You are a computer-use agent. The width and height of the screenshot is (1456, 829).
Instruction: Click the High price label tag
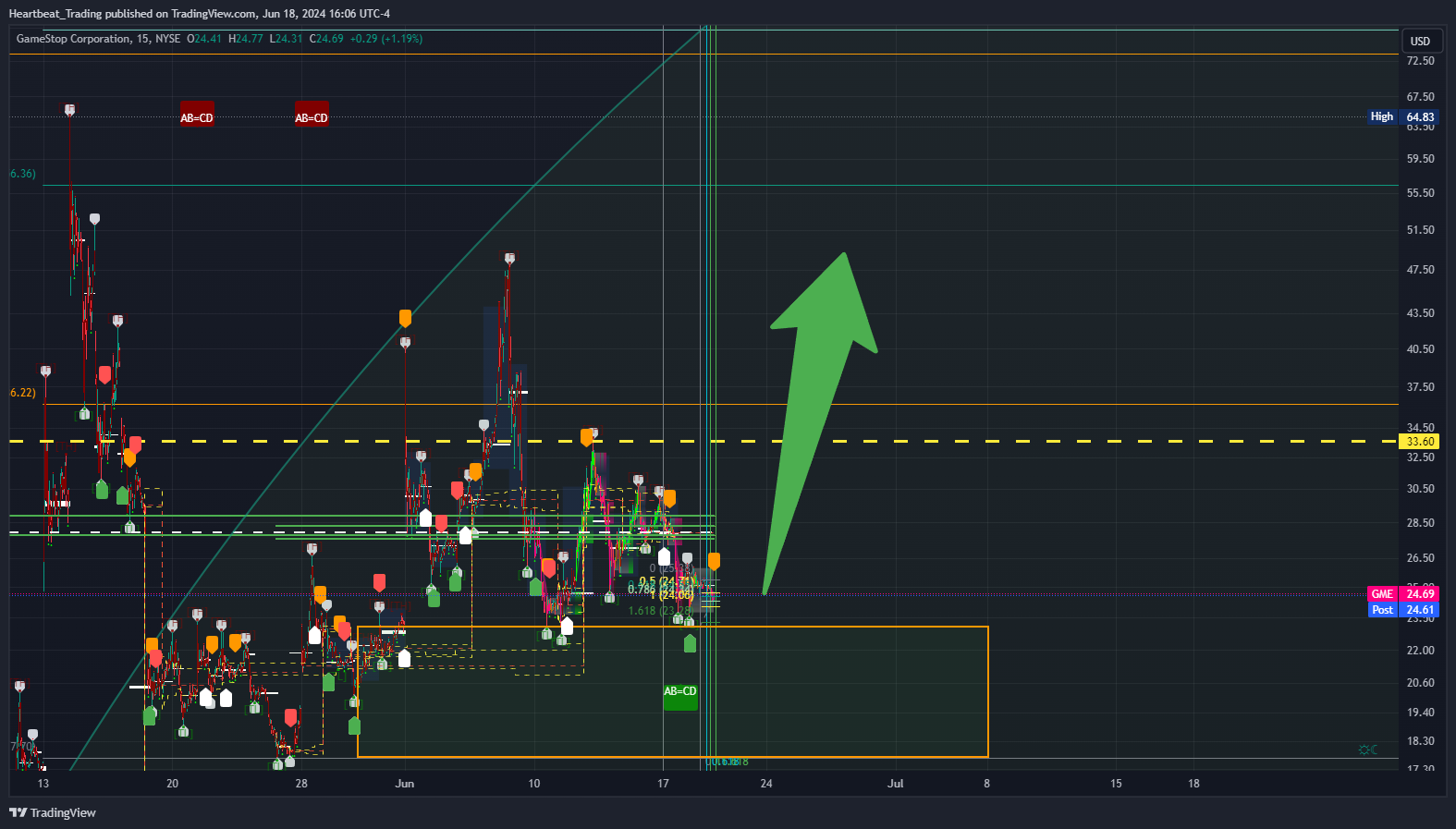[1382, 116]
